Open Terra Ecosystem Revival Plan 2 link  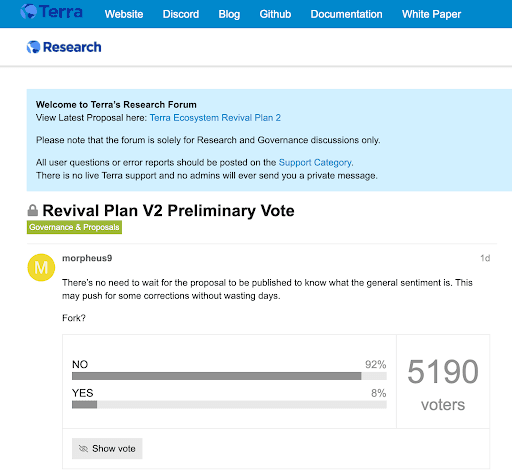pos(215,118)
